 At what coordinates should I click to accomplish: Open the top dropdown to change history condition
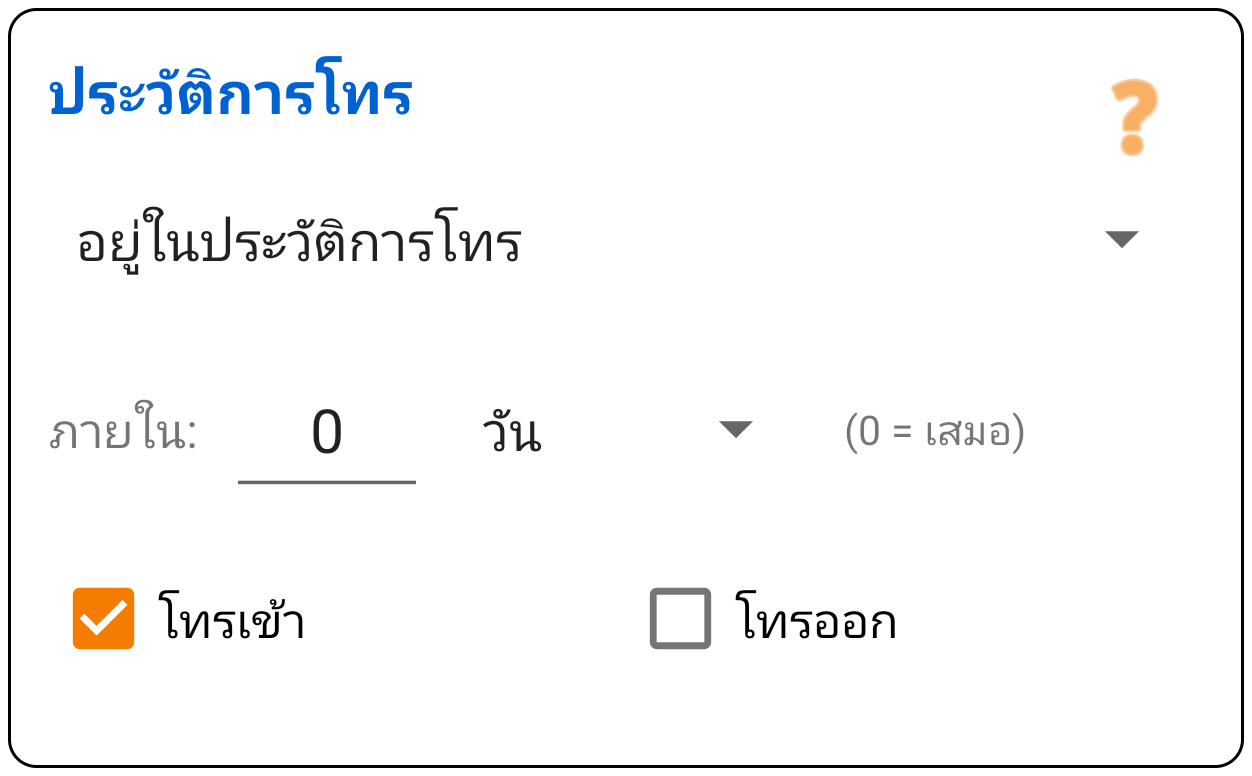[x=1123, y=238]
